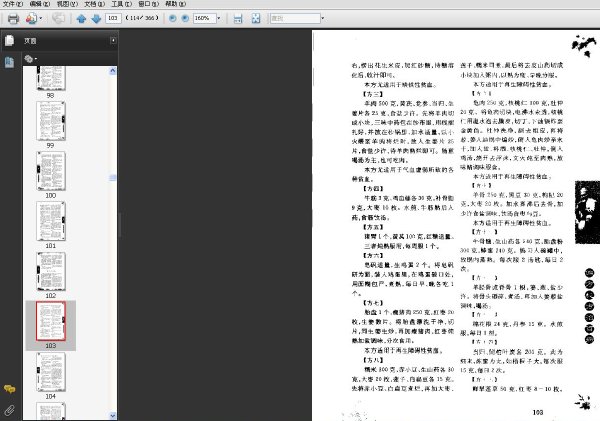Viewport: 600px width, 421px height.
Task: Open the Pages panel icon in sidebar
Action: (9, 40)
